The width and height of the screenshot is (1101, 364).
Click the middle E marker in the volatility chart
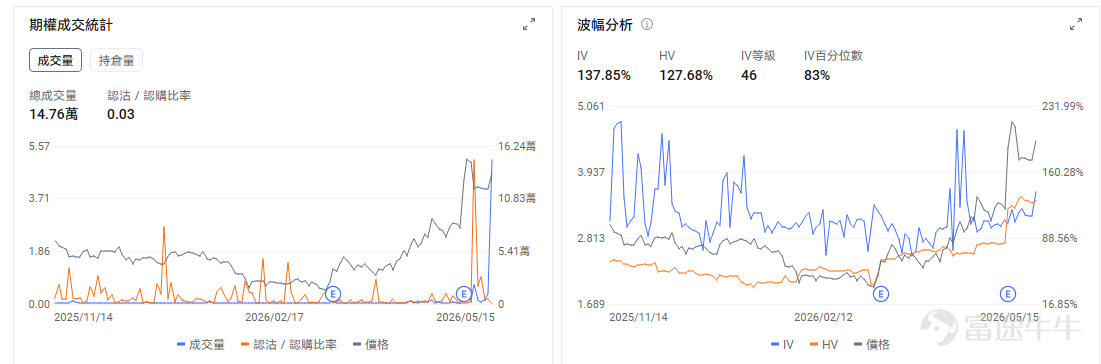882,293
